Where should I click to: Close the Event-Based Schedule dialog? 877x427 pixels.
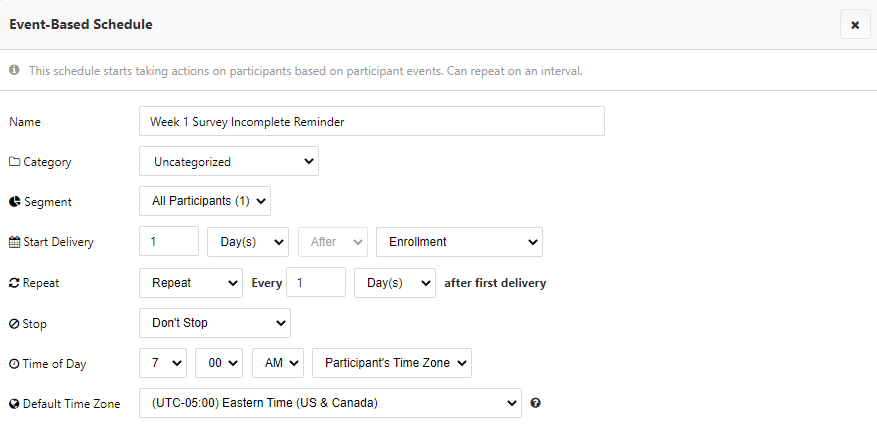click(x=855, y=25)
